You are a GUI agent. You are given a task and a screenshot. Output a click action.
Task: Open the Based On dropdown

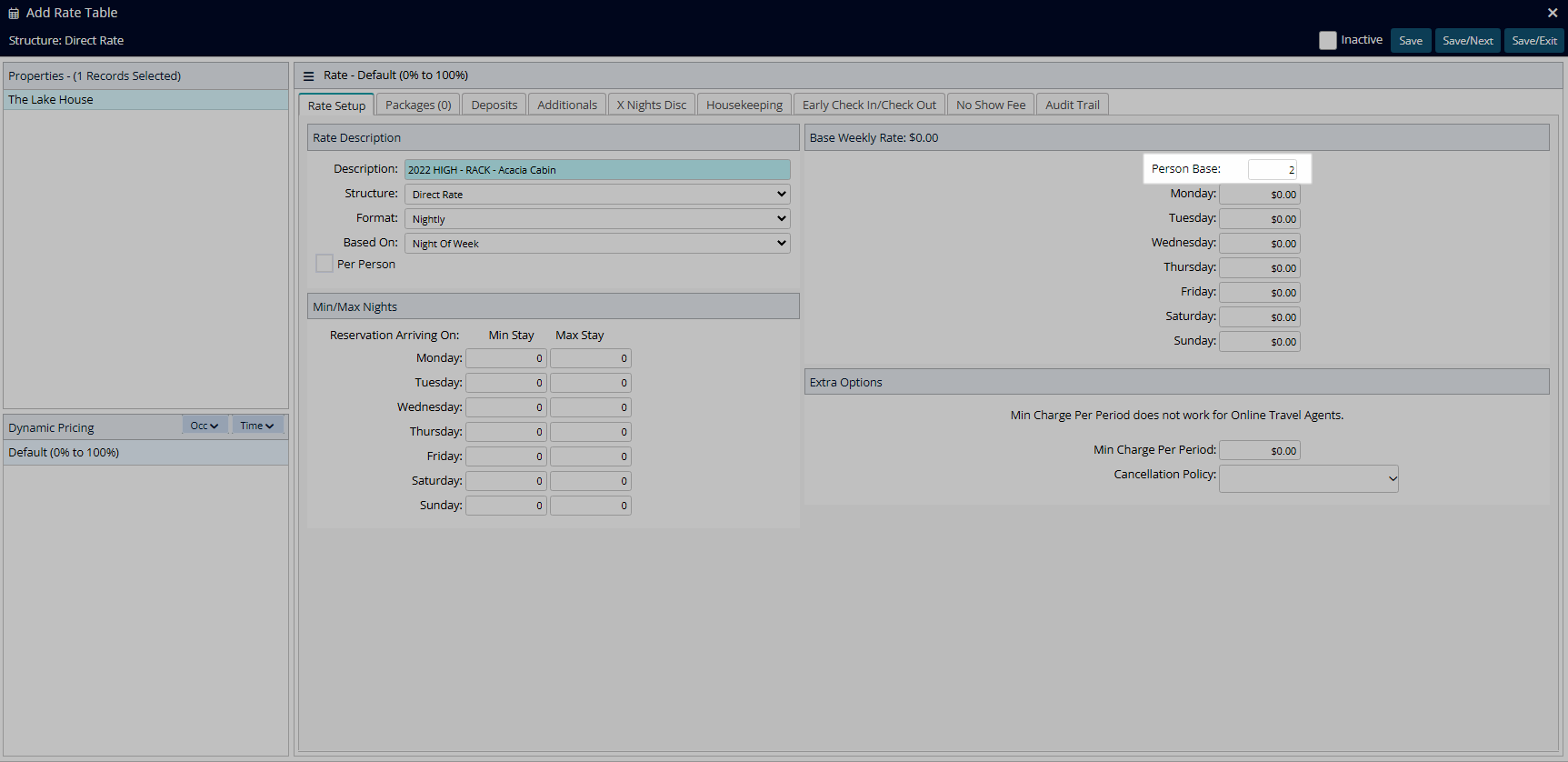click(x=597, y=243)
